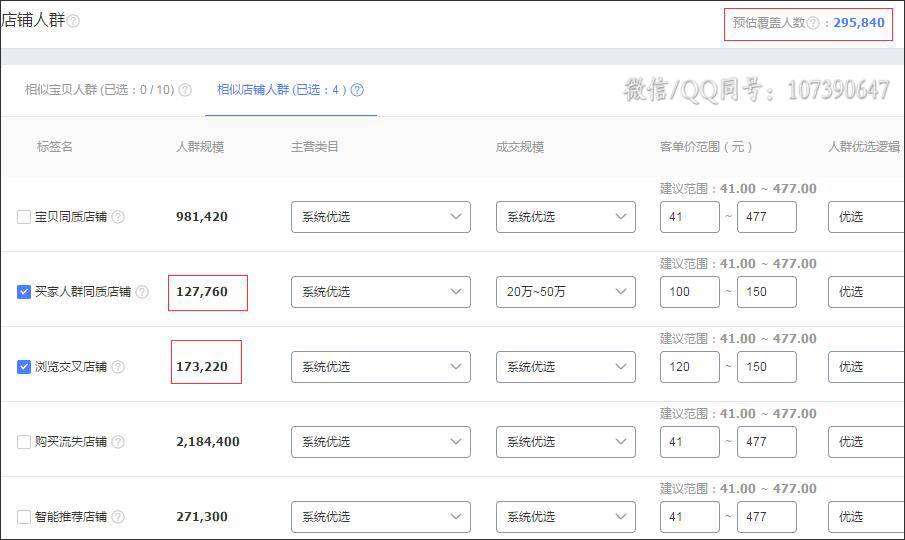Viewport: 905px width, 540px height.
Task: Click the 标签名 column header
Action: point(55,147)
